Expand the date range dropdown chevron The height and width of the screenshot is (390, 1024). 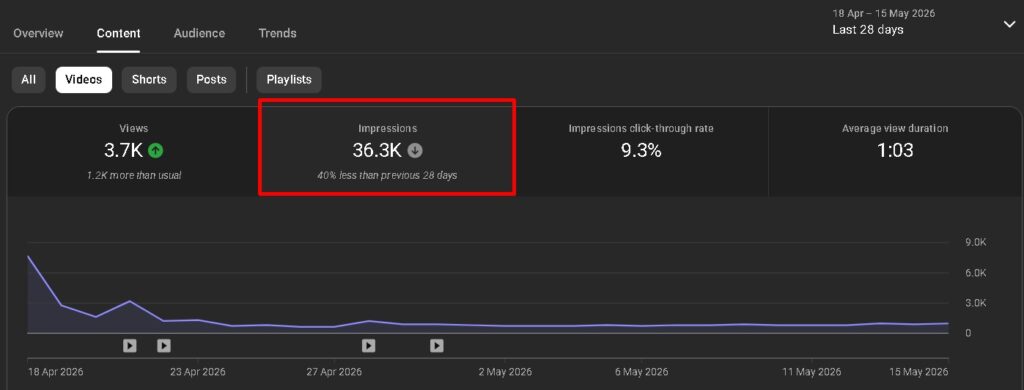pyautogui.click(x=1009, y=24)
